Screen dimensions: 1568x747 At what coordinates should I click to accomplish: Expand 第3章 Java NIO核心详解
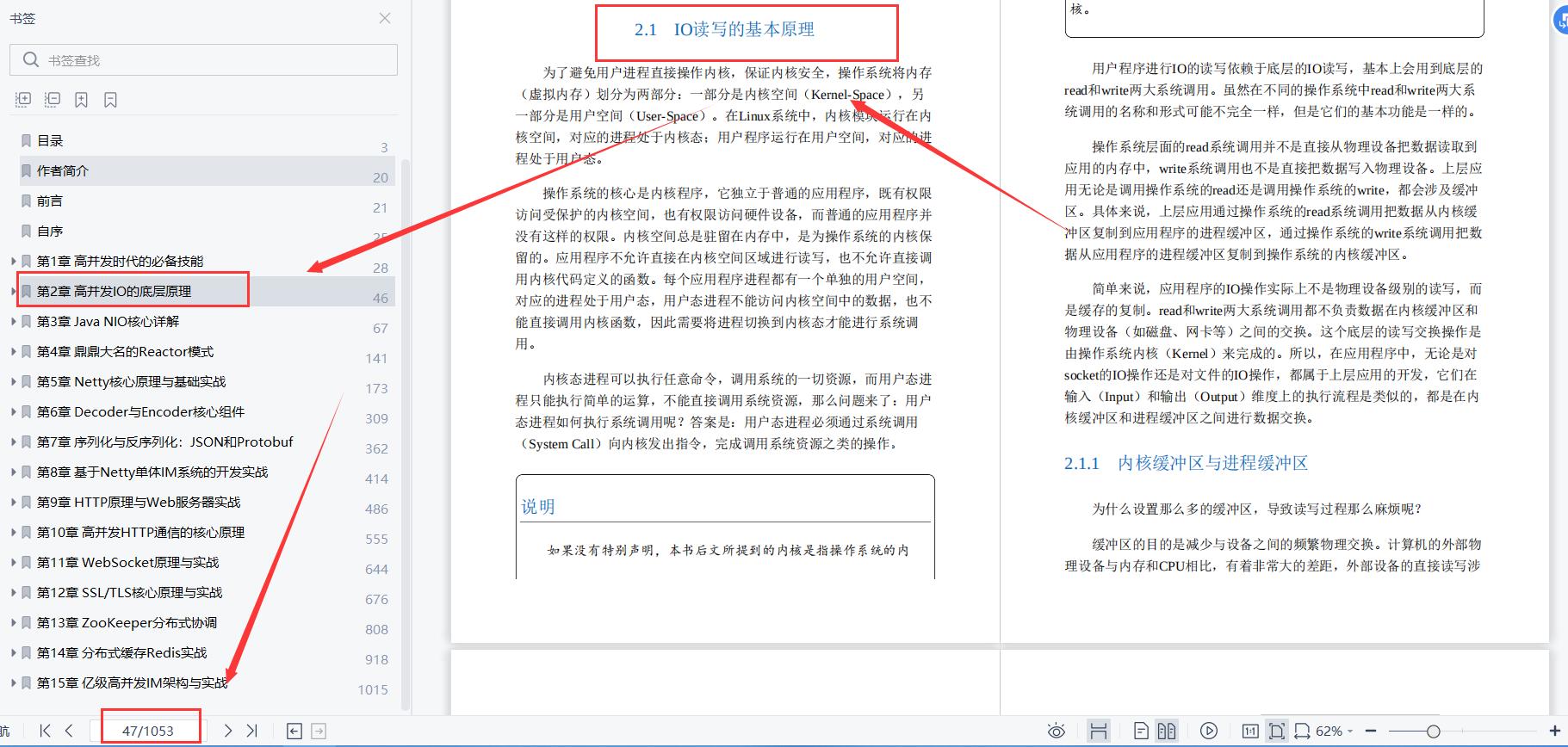click(x=13, y=321)
